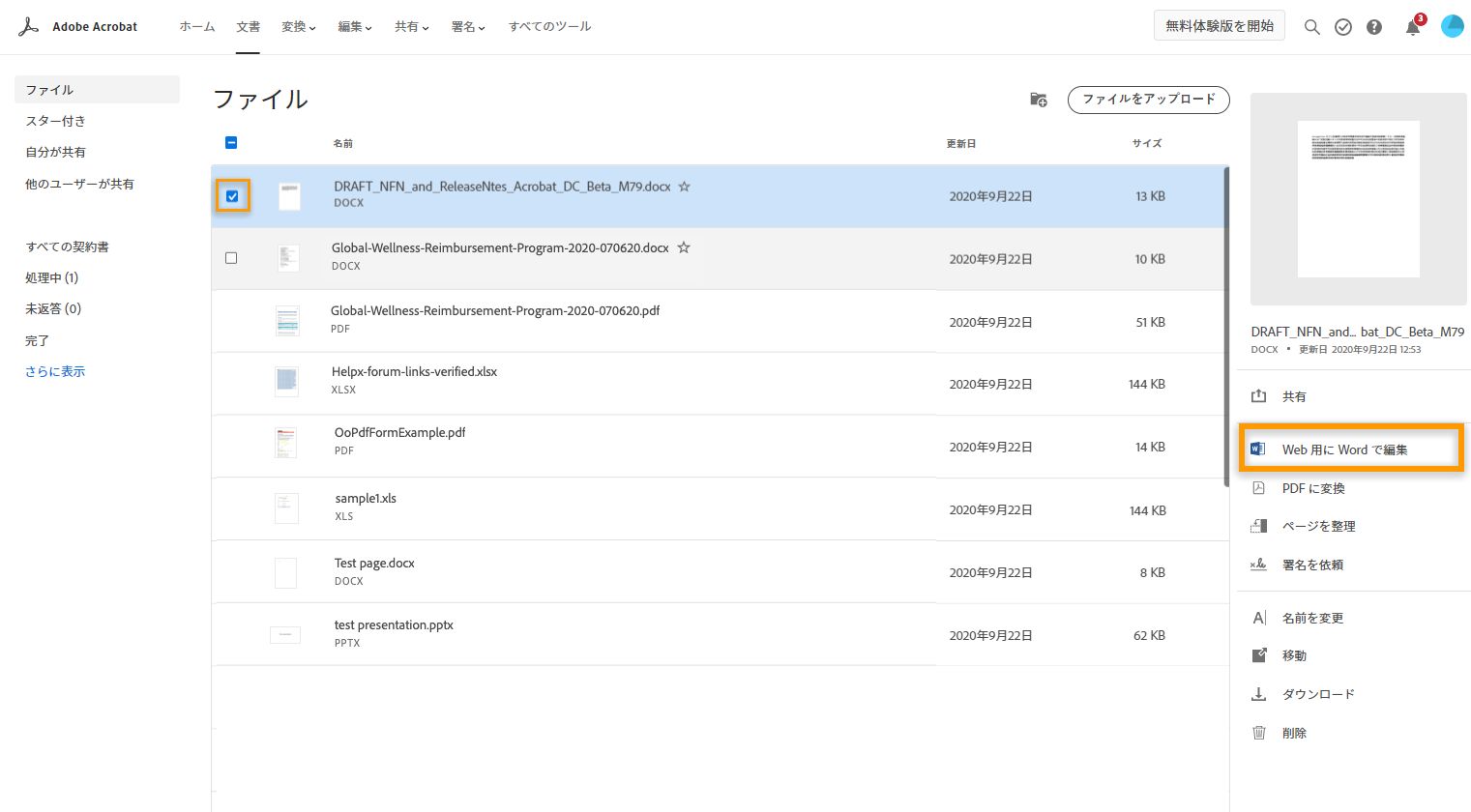Click the OoPdfFormExample.pdf file icon
Image resolution: width=1471 pixels, height=812 pixels.
(x=285, y=443)
